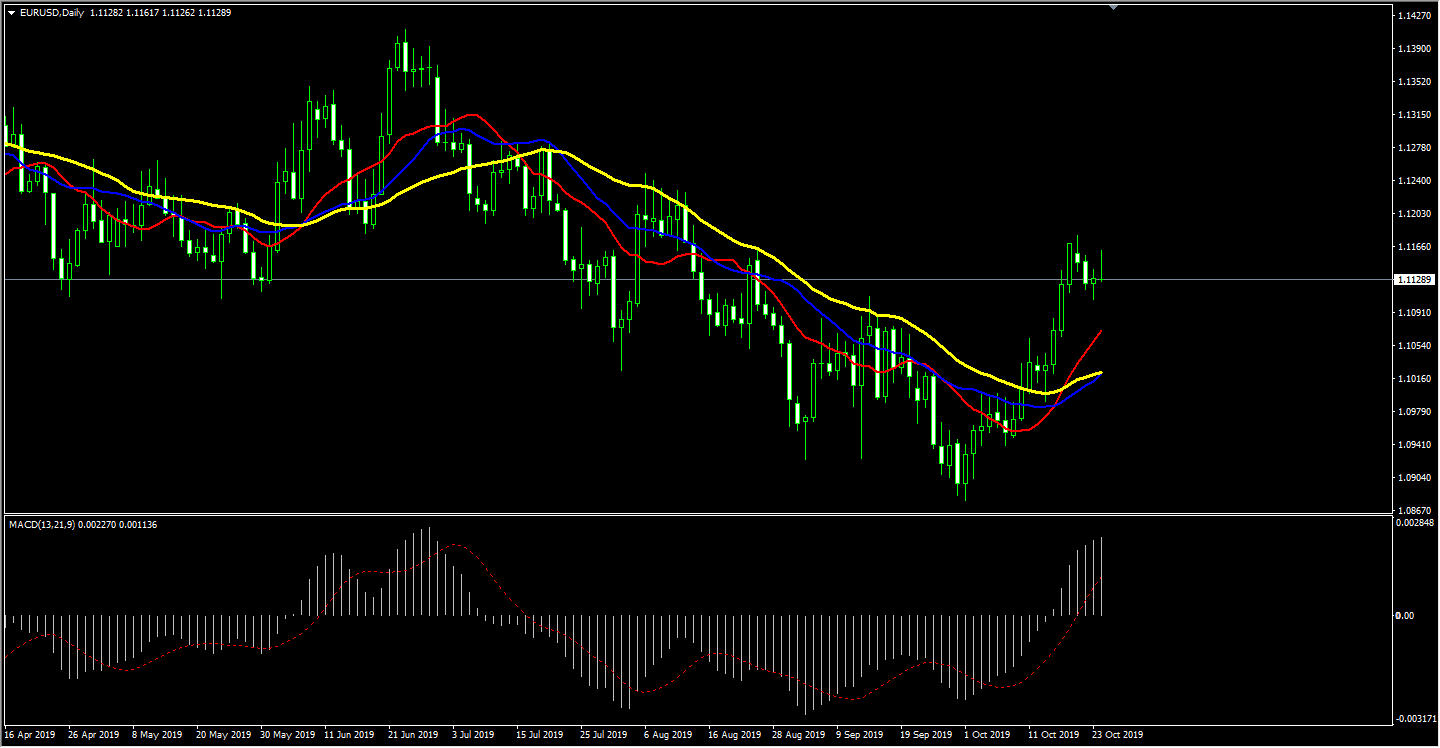The width and height of the screenshot is (1440, 748).
Task: Click the 21 Jun 2019 date label
Action: click(x=413, y=735)
